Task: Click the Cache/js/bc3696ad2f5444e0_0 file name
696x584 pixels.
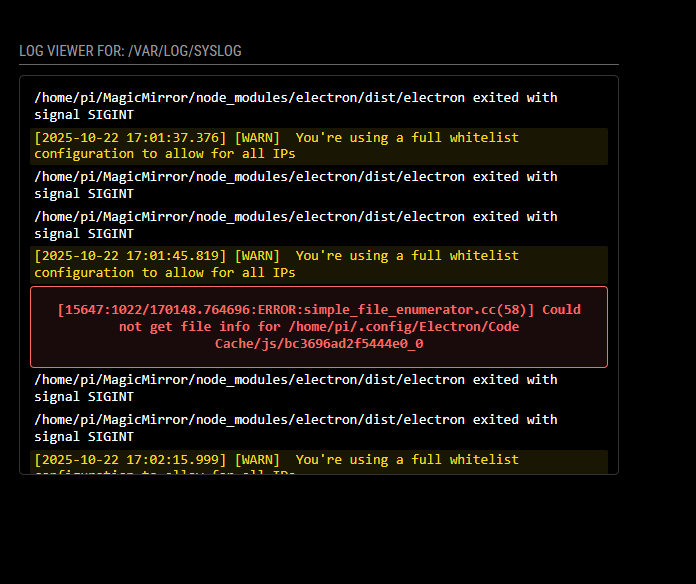Action: point(318,343)
